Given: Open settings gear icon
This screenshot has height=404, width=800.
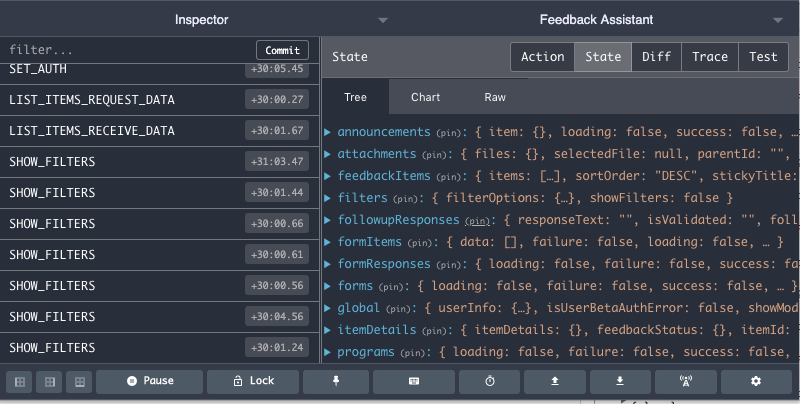Looking at the screenshot, I should click(756, 382).
